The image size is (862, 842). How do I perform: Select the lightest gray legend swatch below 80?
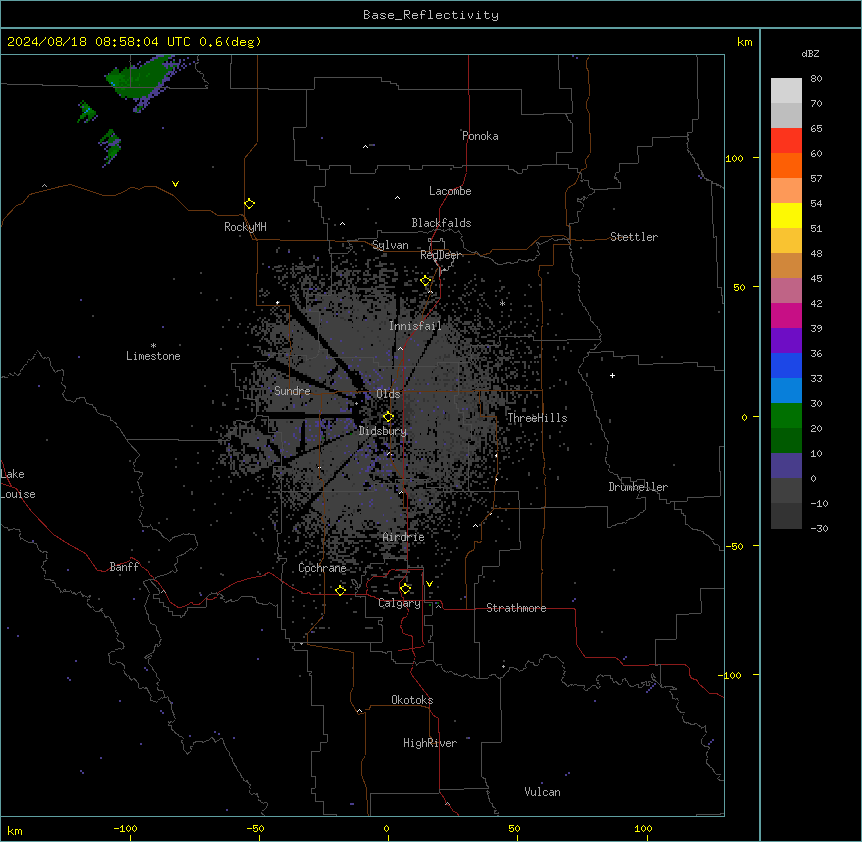click(x=786, y=90)
